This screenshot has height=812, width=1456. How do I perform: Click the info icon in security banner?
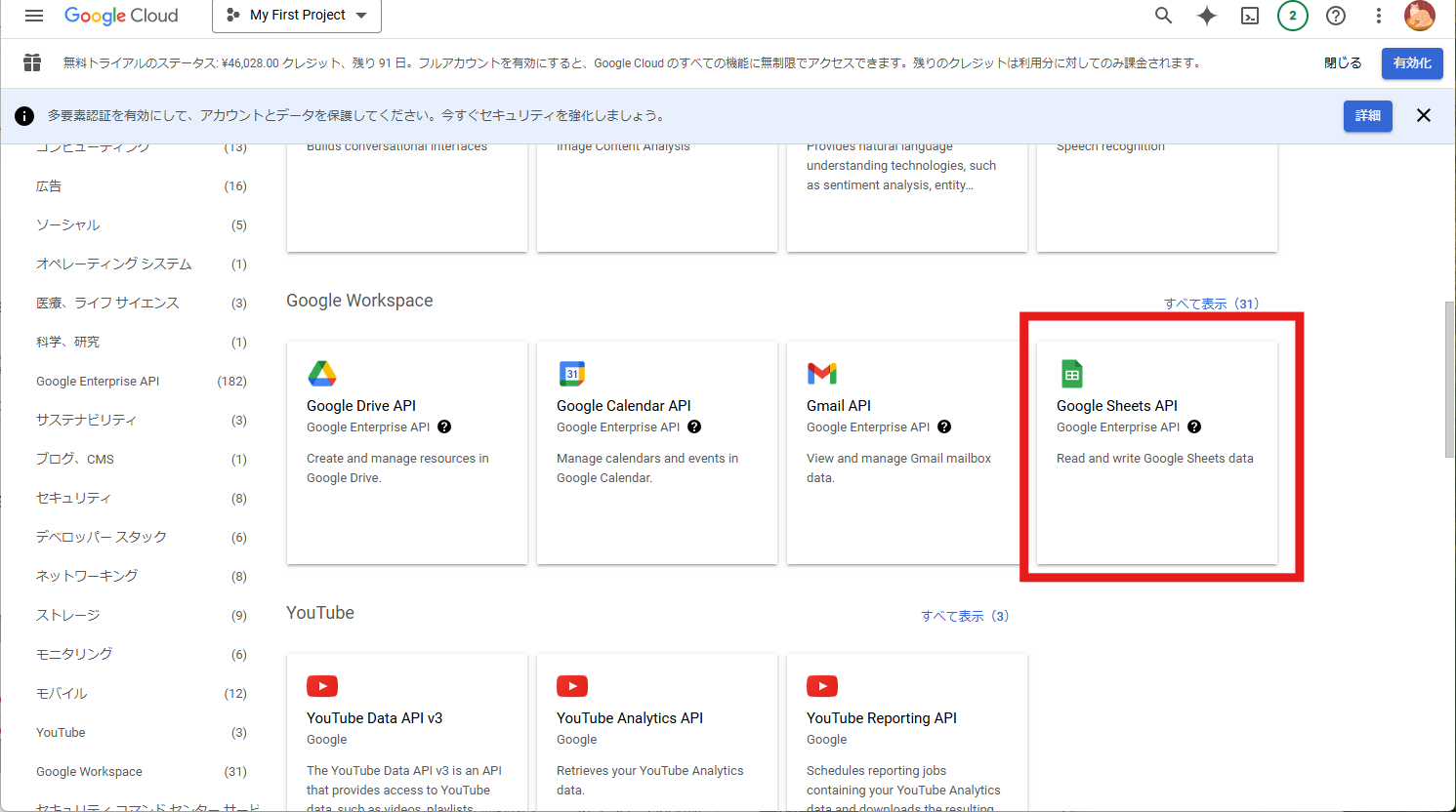[24, 116]
